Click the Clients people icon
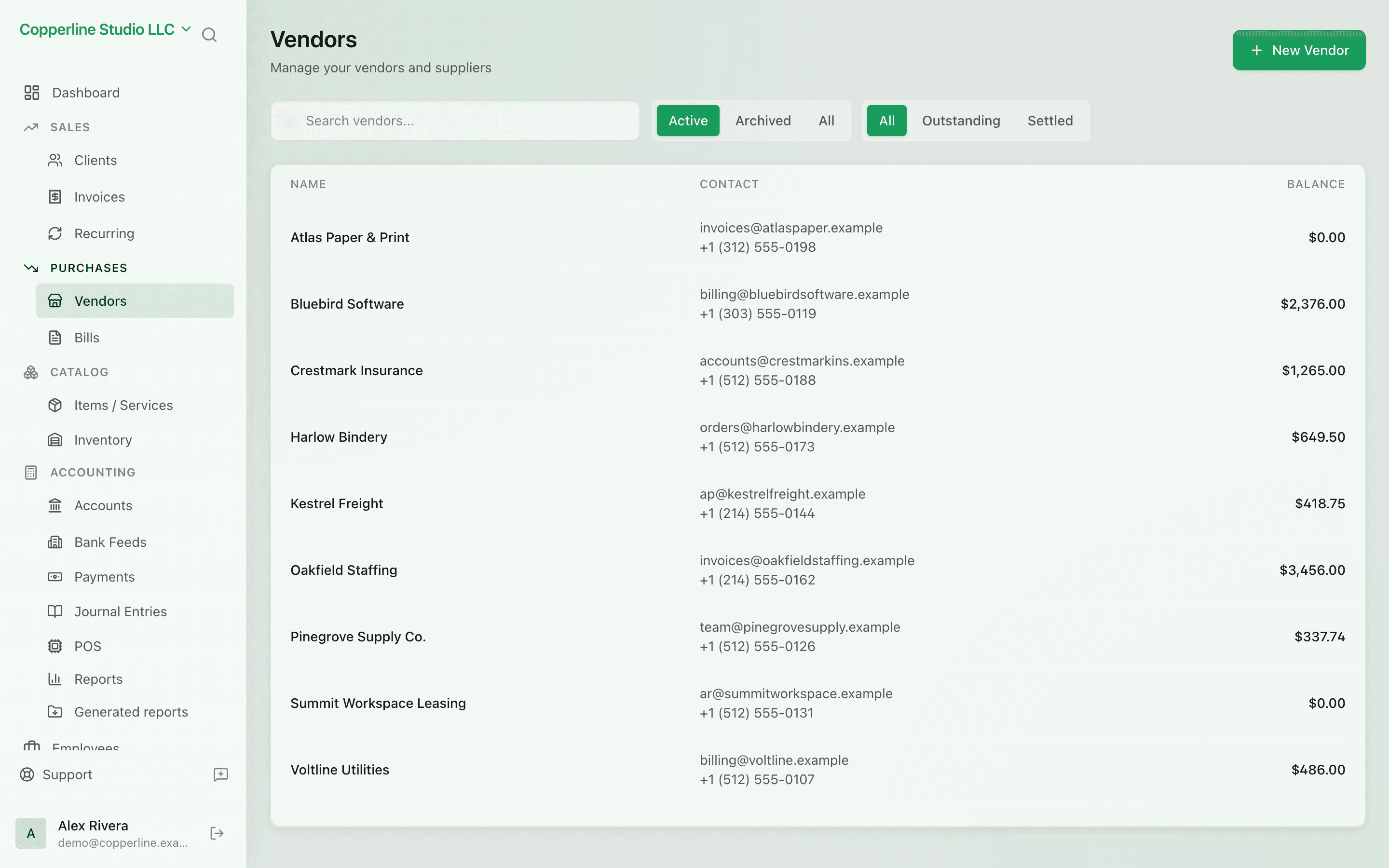 click(55, 160)
